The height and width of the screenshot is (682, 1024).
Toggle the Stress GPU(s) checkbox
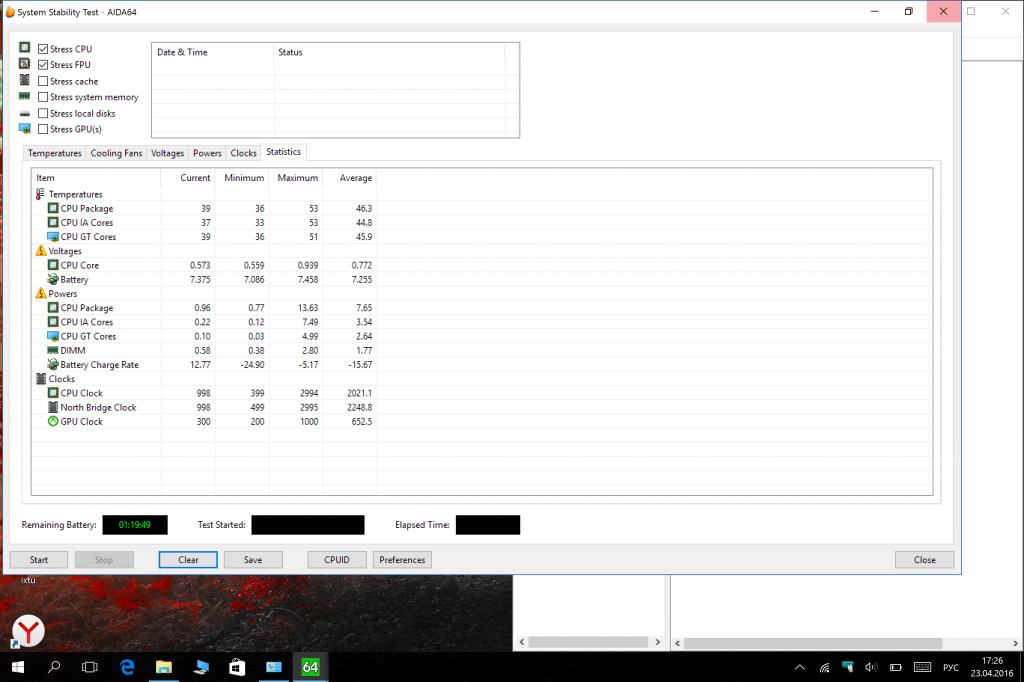(x=43, y=129)
